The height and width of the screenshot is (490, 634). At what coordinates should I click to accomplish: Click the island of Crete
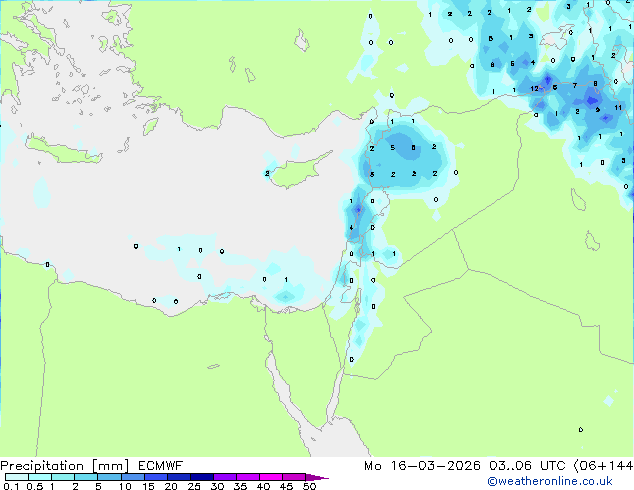(64, 150)
